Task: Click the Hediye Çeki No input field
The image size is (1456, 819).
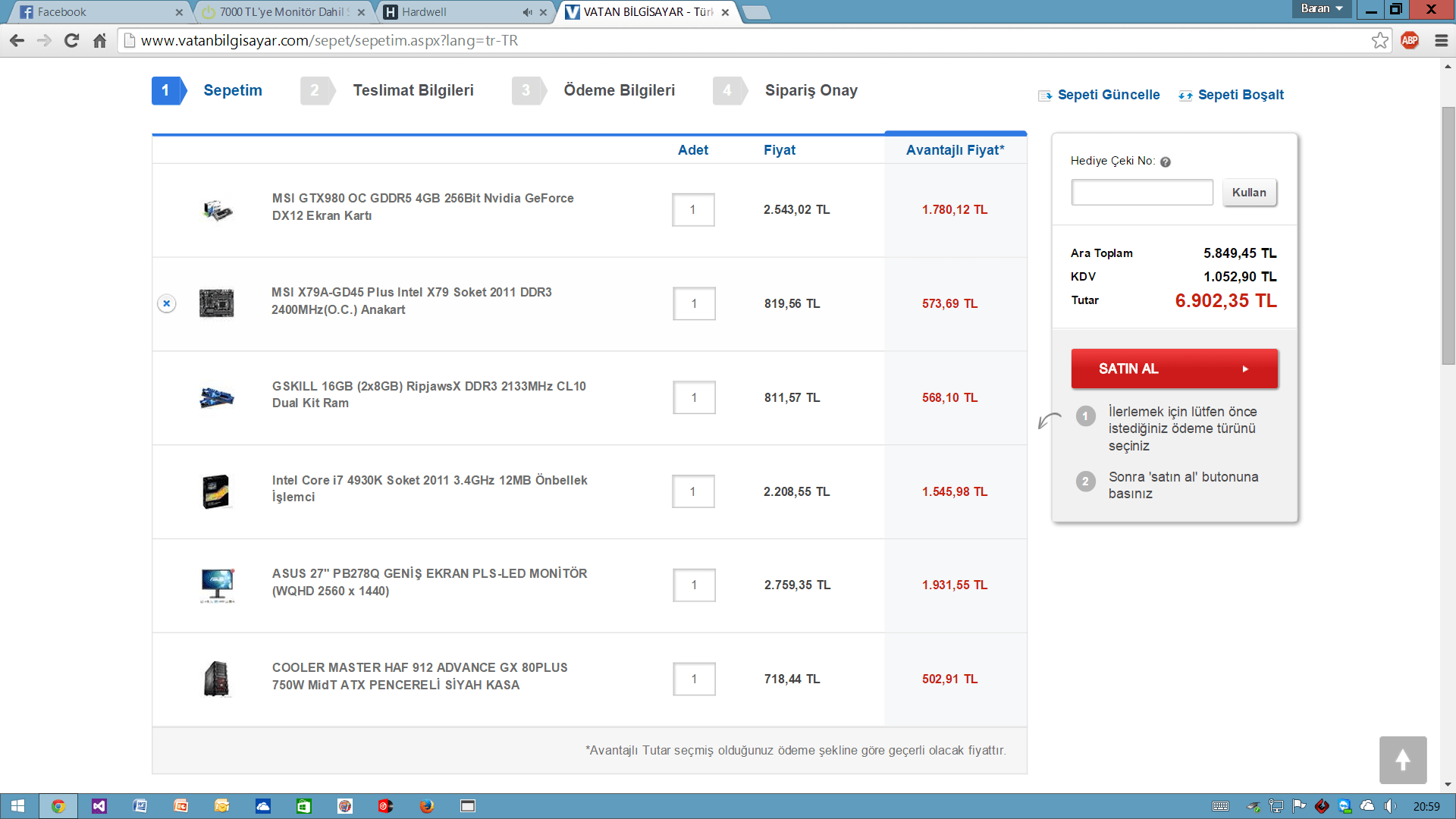Action: click(1141, 193)
